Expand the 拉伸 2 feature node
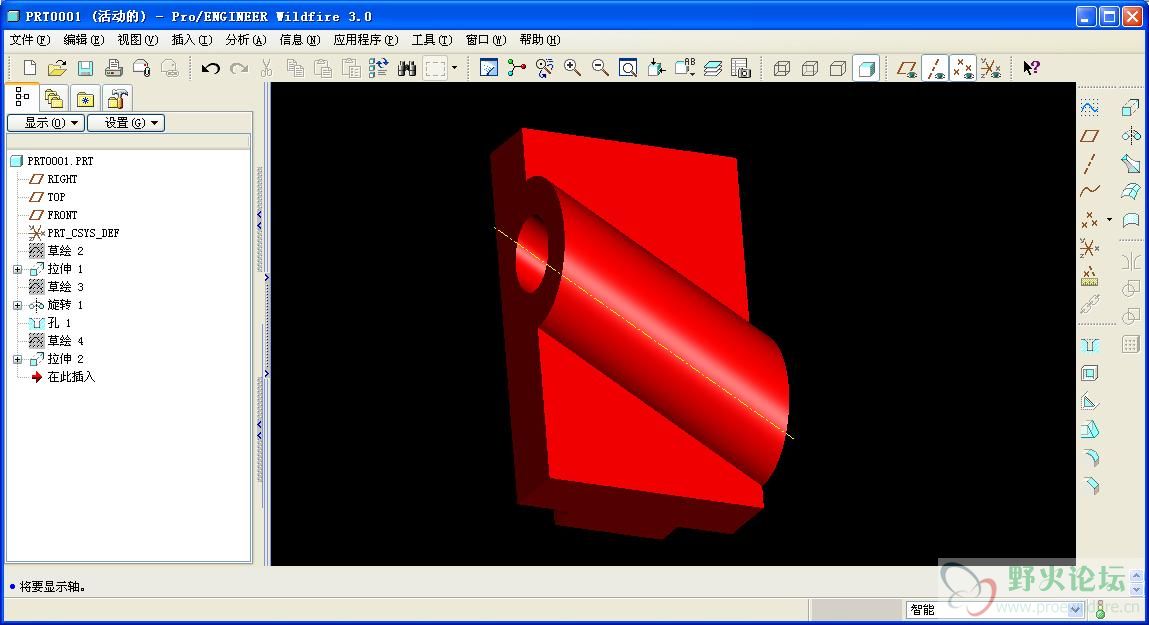Image resolution: width=1149 pixels, height=625 pixels. pyautogui.click(x=18, y=360)
